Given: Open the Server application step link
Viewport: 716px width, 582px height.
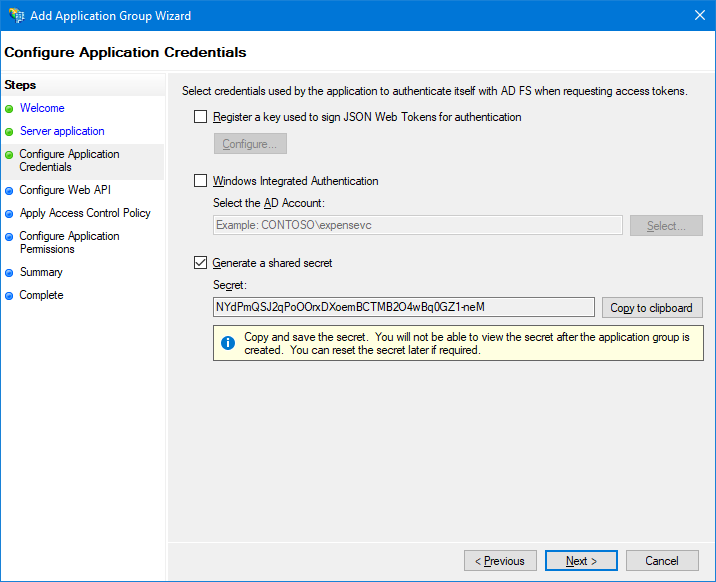Looking at the screenshot, I should point(62,131).
